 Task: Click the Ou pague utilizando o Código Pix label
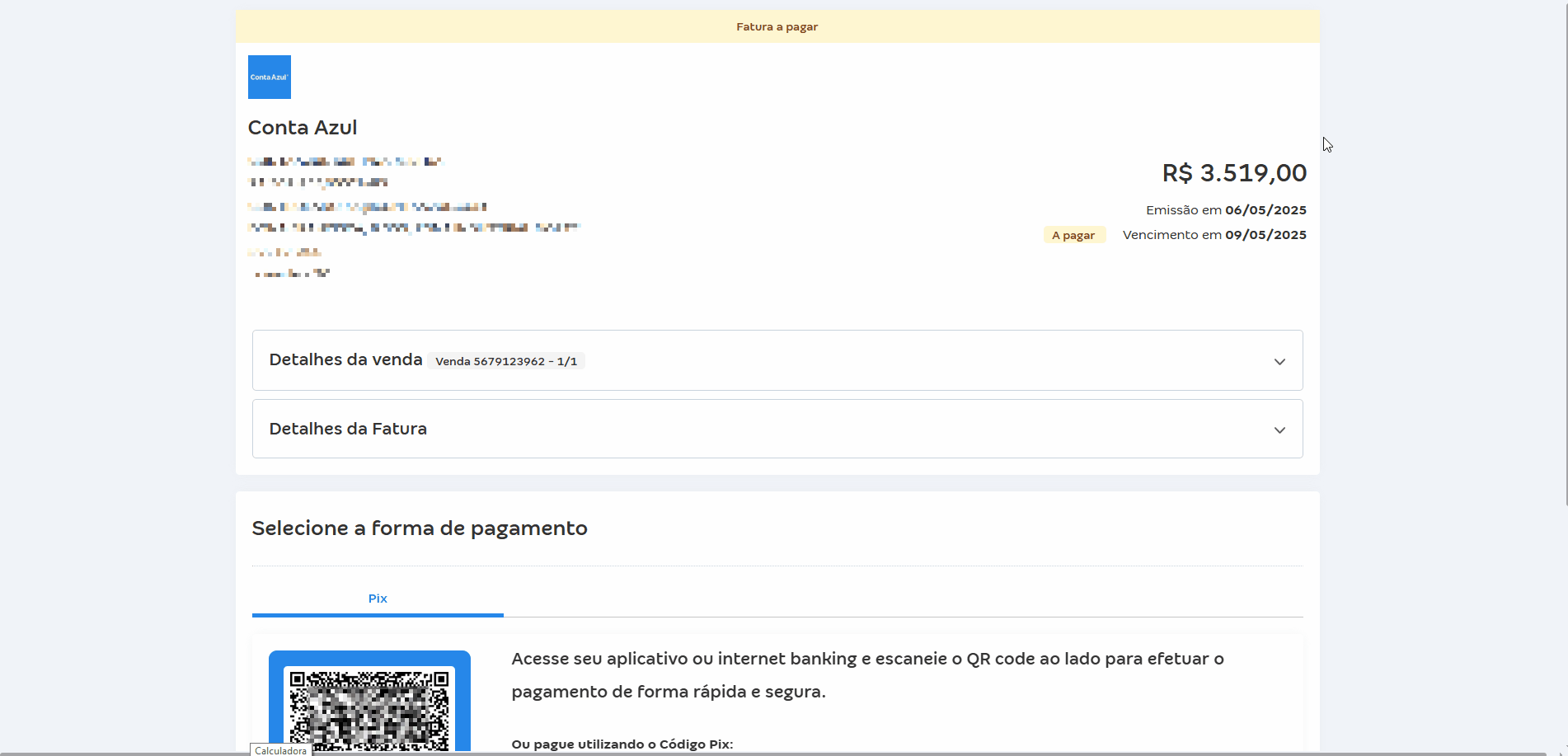tap(622, 744)
